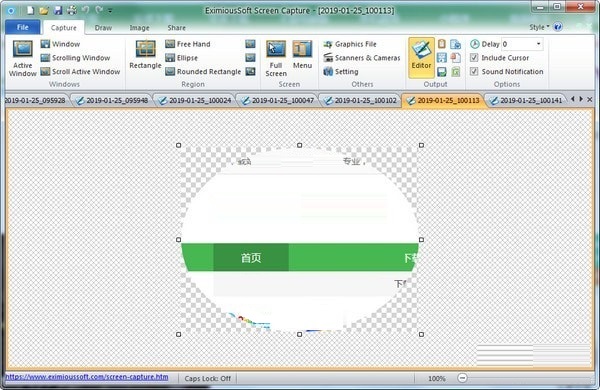Open document tab 2019-01-25_100024
The image size is (600, 390).
click(195, 100)
